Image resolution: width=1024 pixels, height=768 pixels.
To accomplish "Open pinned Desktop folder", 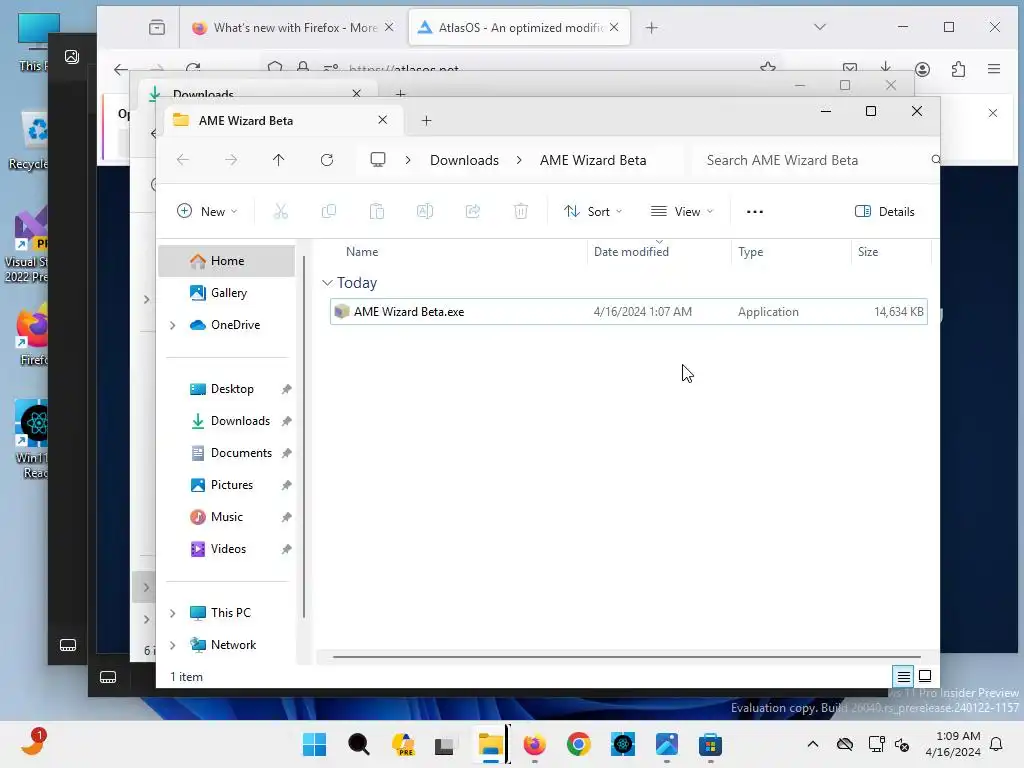I will click(227, 389).
